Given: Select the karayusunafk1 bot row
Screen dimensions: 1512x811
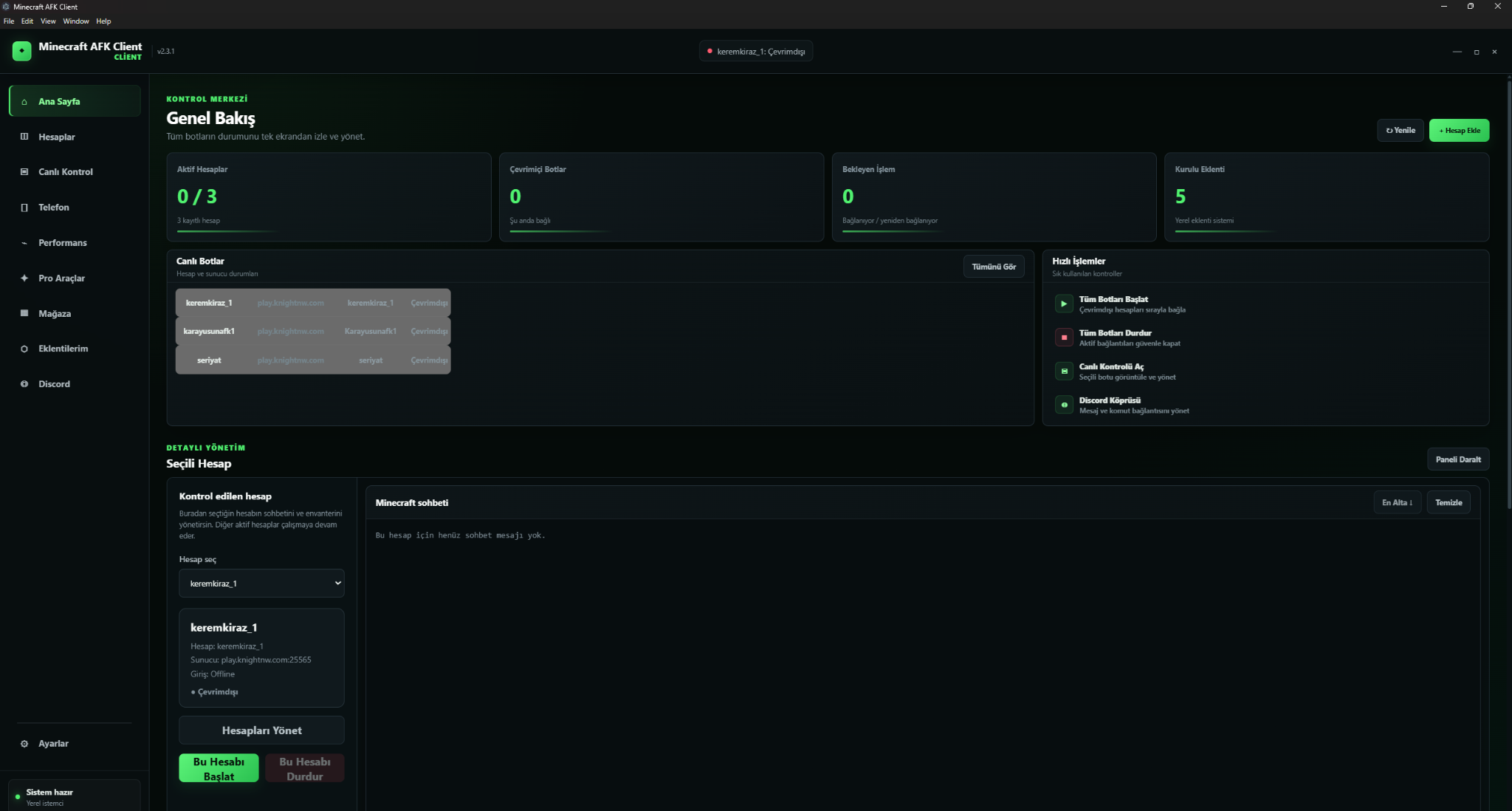Looking at the screenshot, I should [x=313, y=332].
